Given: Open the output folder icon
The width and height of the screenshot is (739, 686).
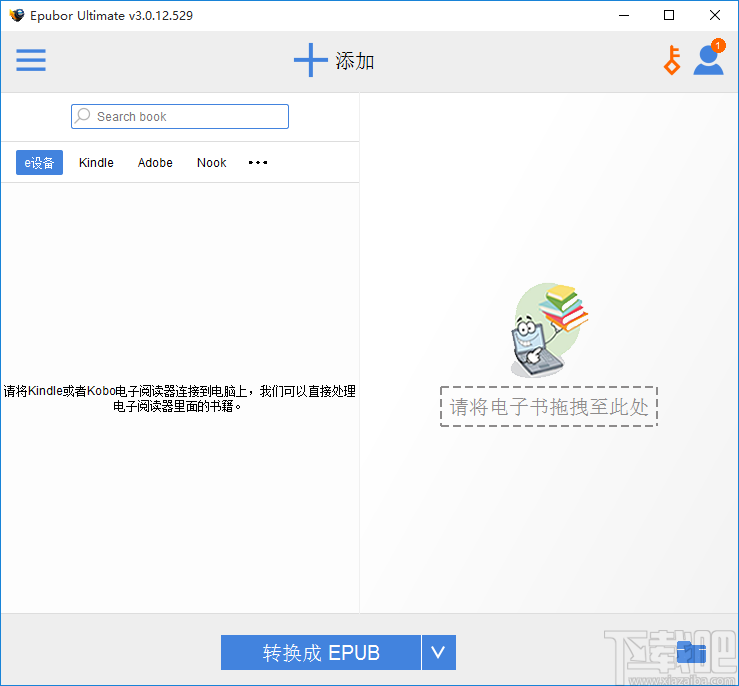Looking at the screenshot, I should (x=691, y=652).
